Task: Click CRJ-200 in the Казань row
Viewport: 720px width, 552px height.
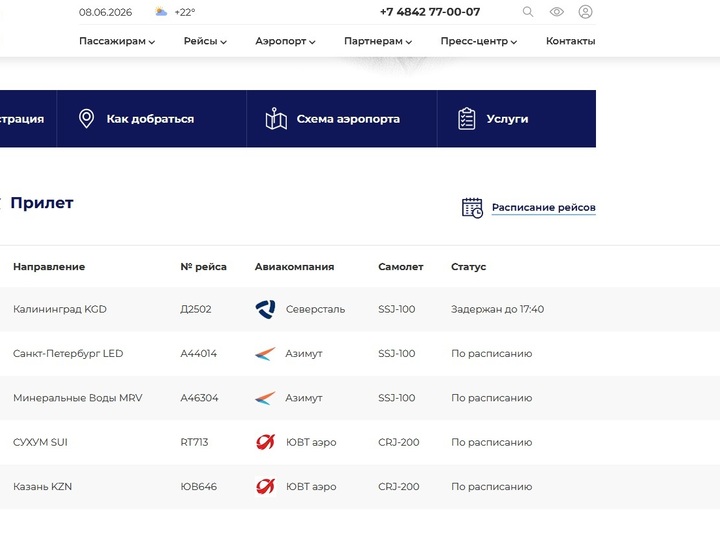Action: (x=399, y=487)
